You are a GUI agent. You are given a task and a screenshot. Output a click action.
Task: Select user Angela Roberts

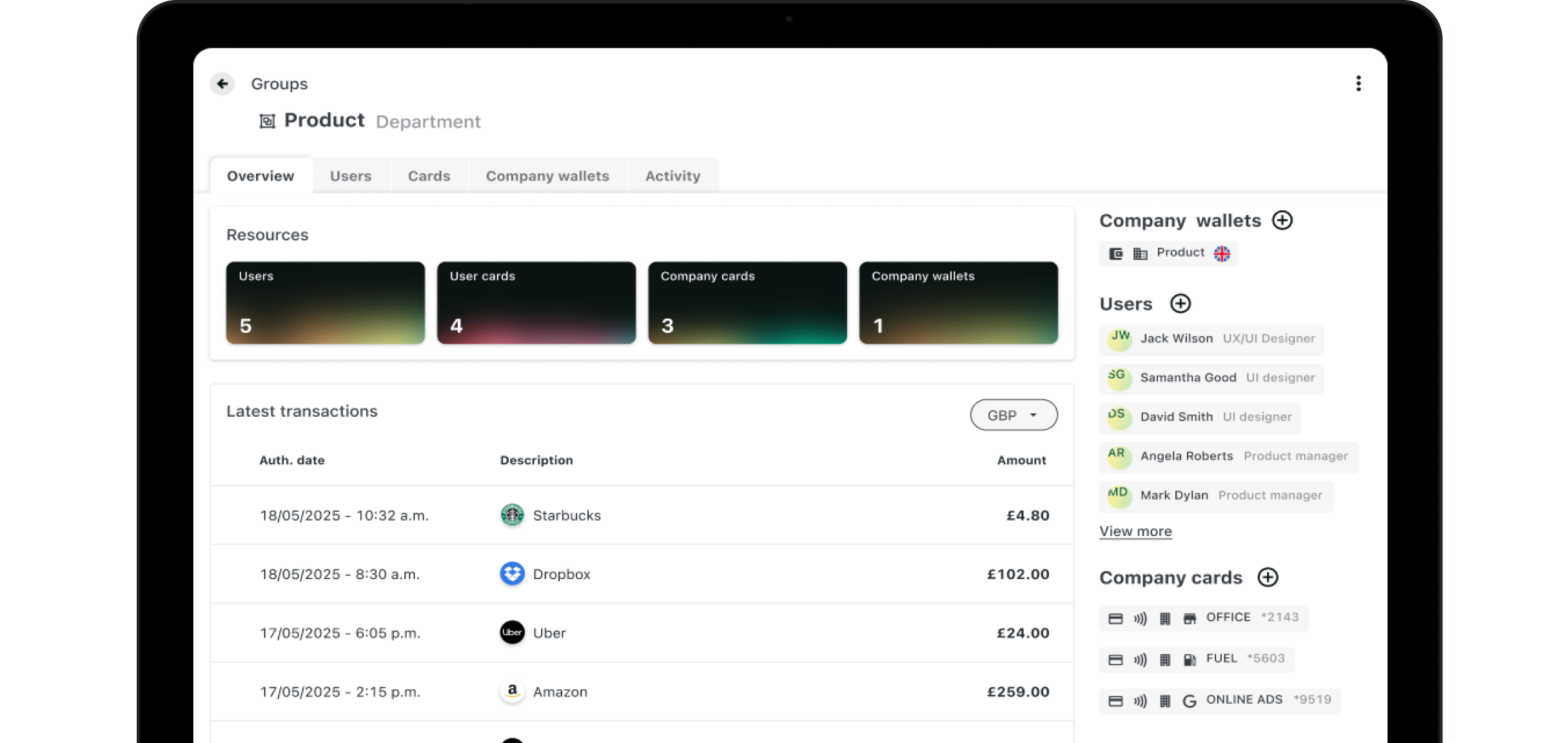pos(1229,457)
